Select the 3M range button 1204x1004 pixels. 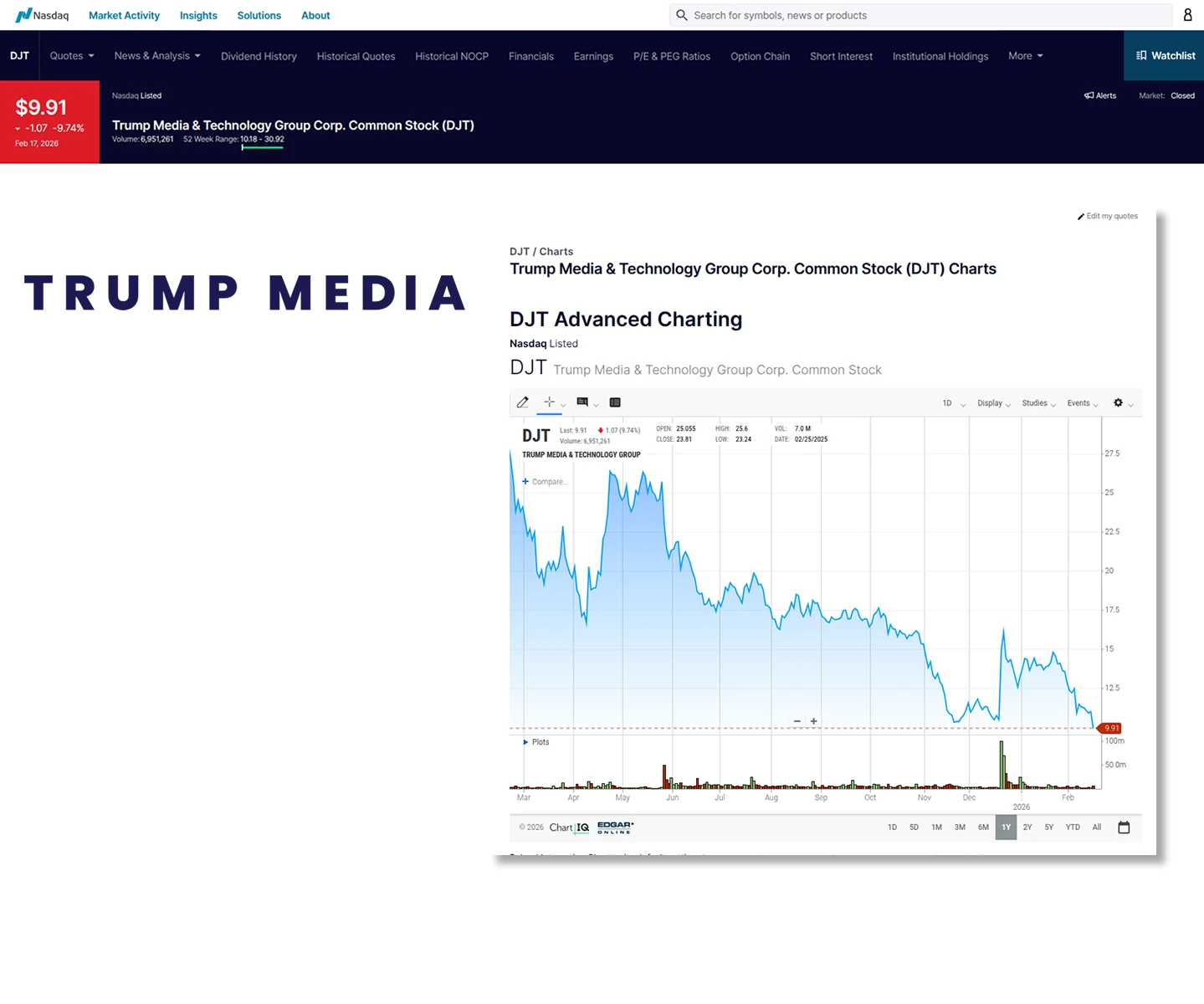tap(960, 827)
